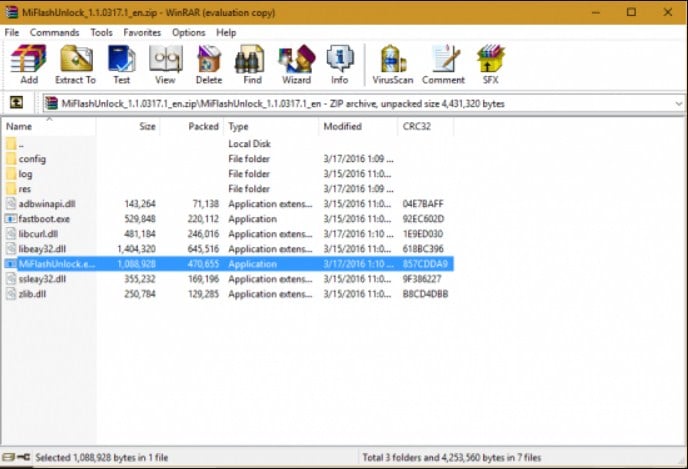
Task: Click the ssleay32.dll file icon
Action: tap(11, 279)
